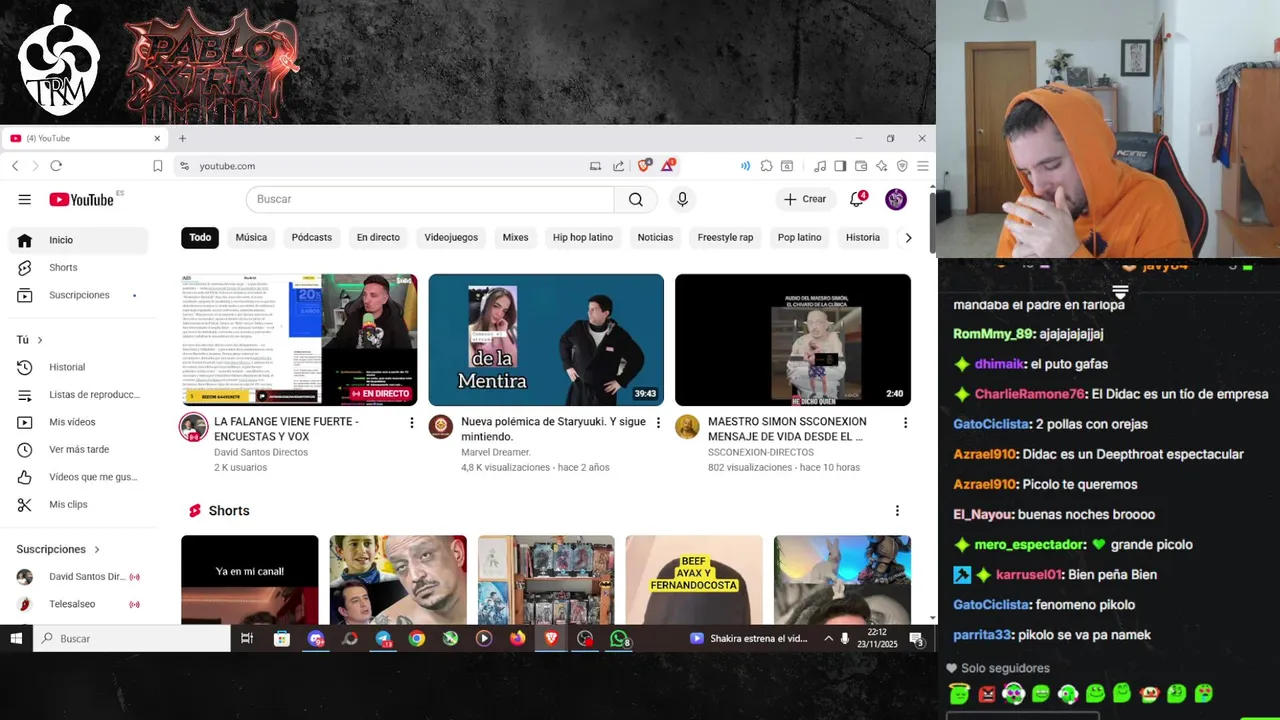This screenshot has width=1280, height=720.
Task: Select the Freestyle rap chip
Action: [725, 237]
